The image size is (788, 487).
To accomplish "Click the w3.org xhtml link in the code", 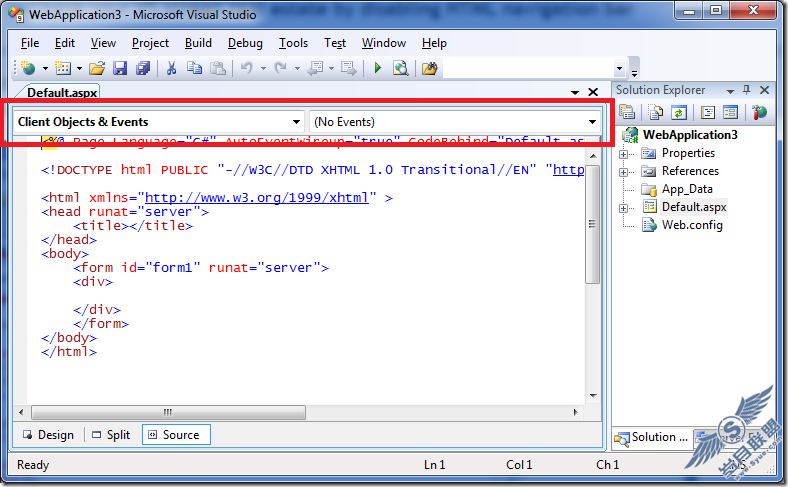I will 257,198.
